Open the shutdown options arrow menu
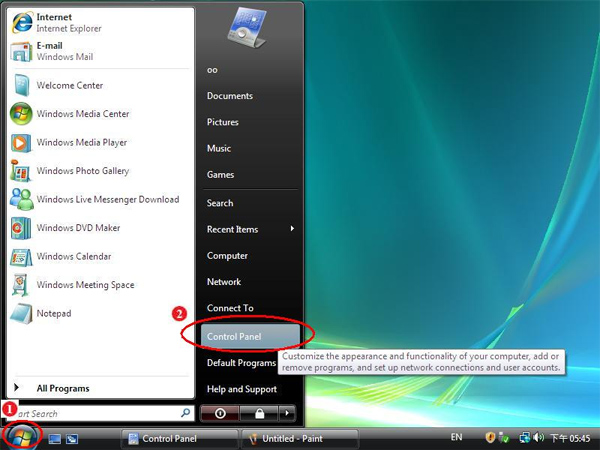Image resolution: width=600 pixels, height=450 pixels. tap(287, 413)
